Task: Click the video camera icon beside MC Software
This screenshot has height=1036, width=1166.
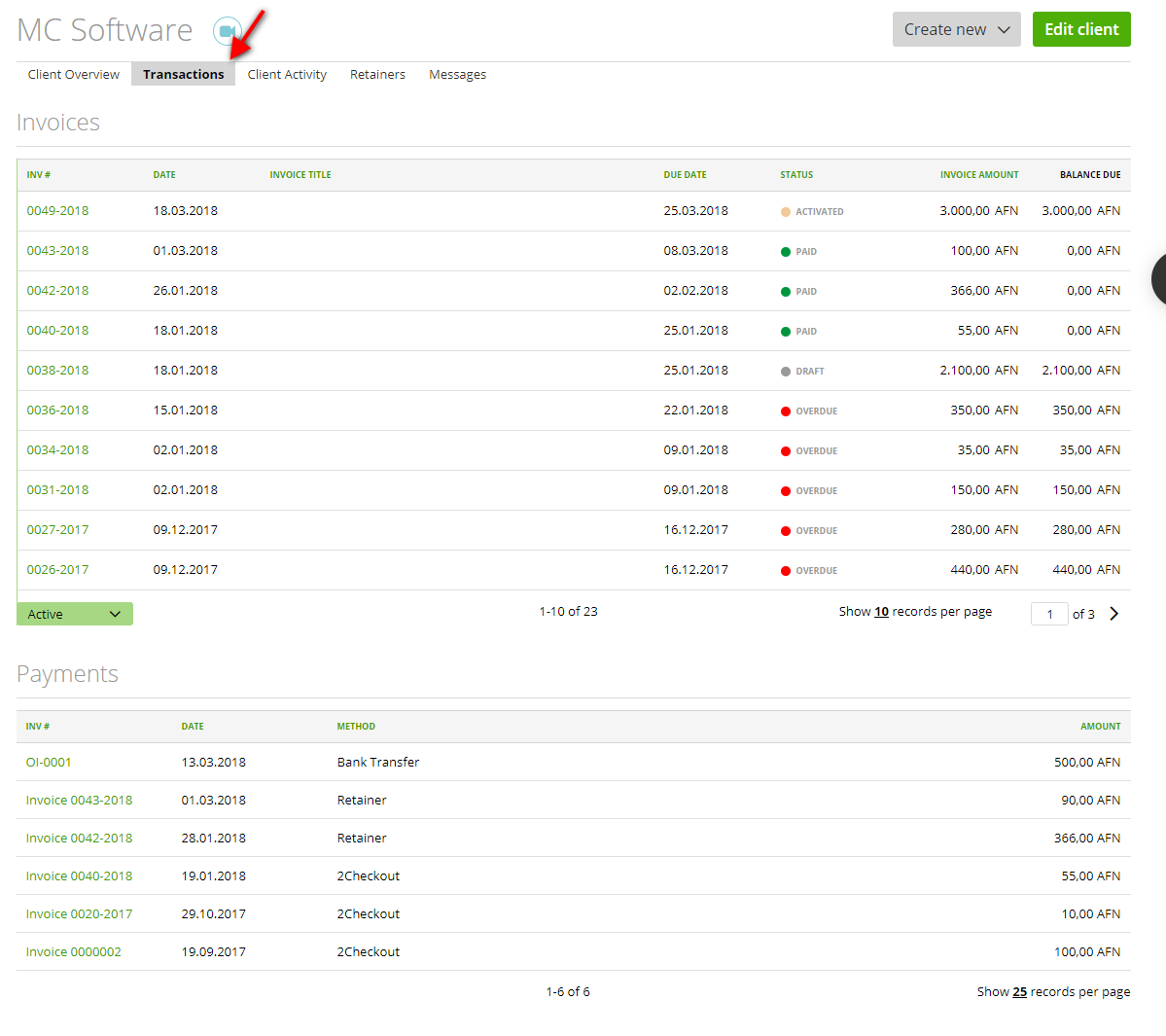Action: (228, 31)
